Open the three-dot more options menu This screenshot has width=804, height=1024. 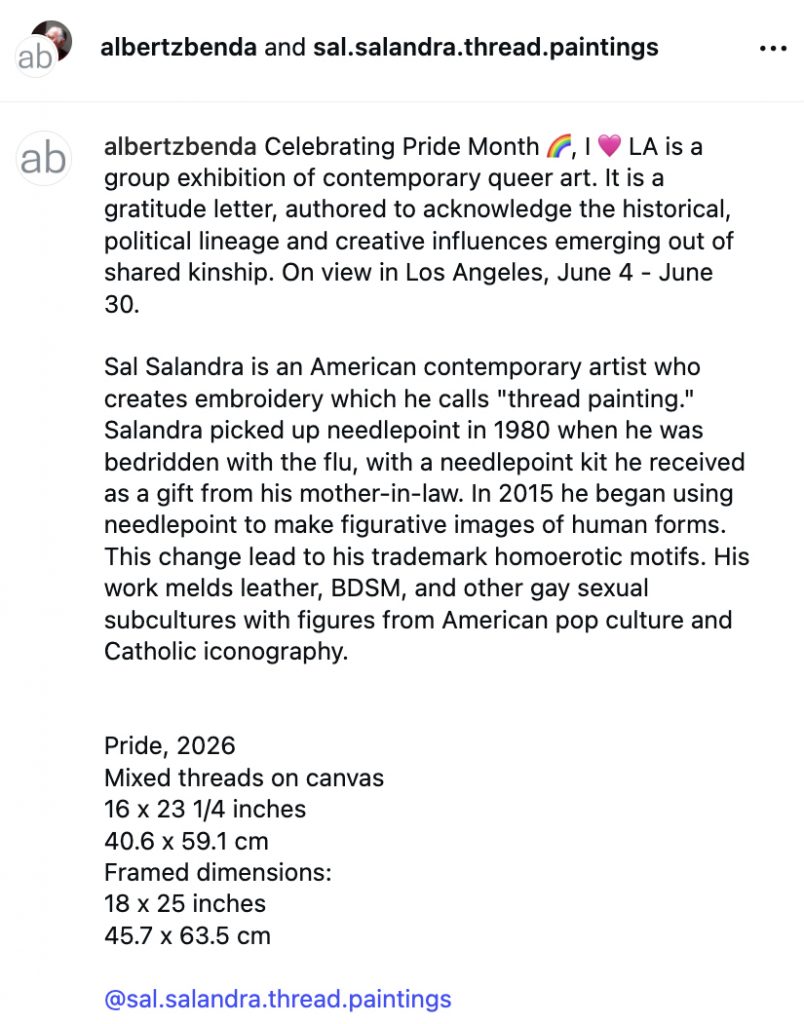[x=773, y=48]
